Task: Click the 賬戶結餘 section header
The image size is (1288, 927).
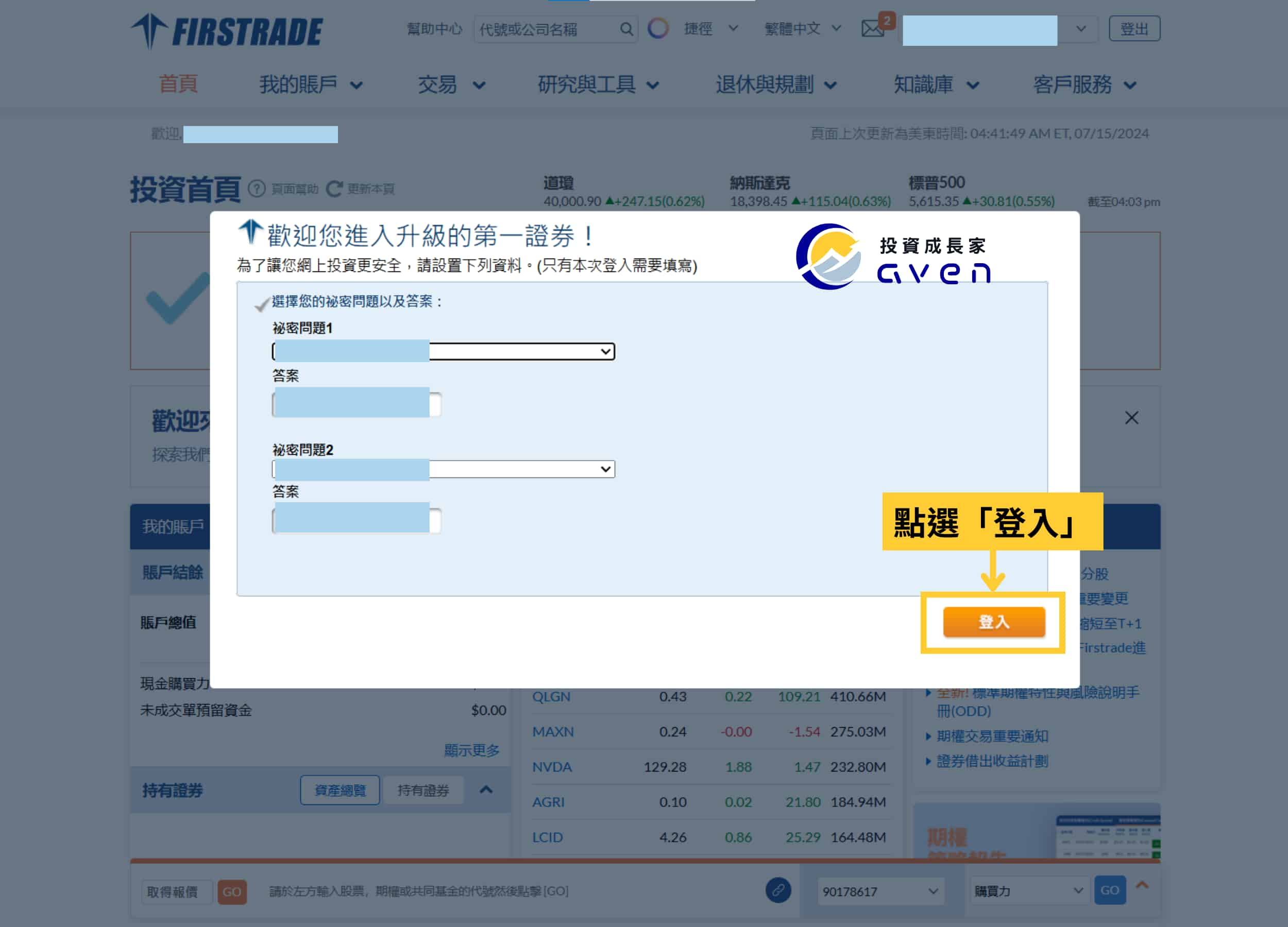Action: coord(173,572)
